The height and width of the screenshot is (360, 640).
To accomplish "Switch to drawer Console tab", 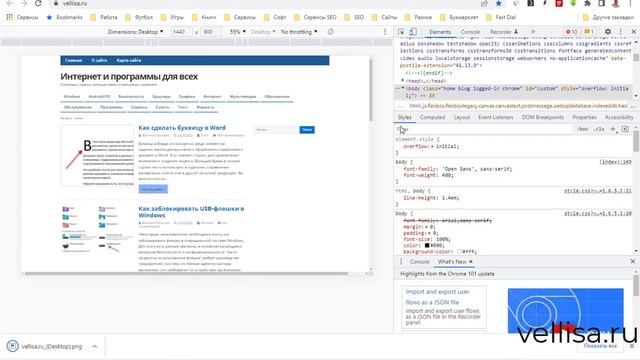I will 420,262.
